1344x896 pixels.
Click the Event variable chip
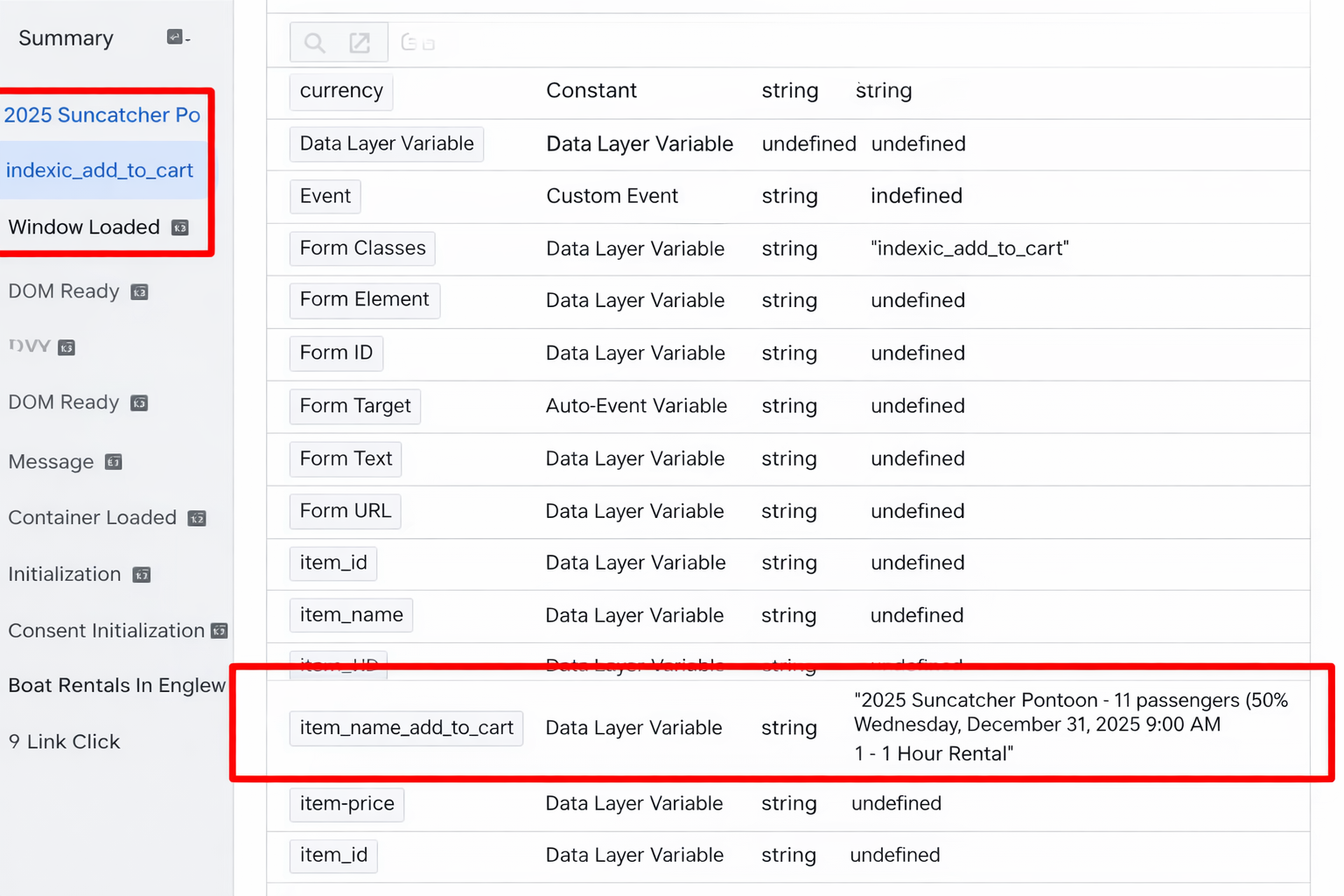325,196
